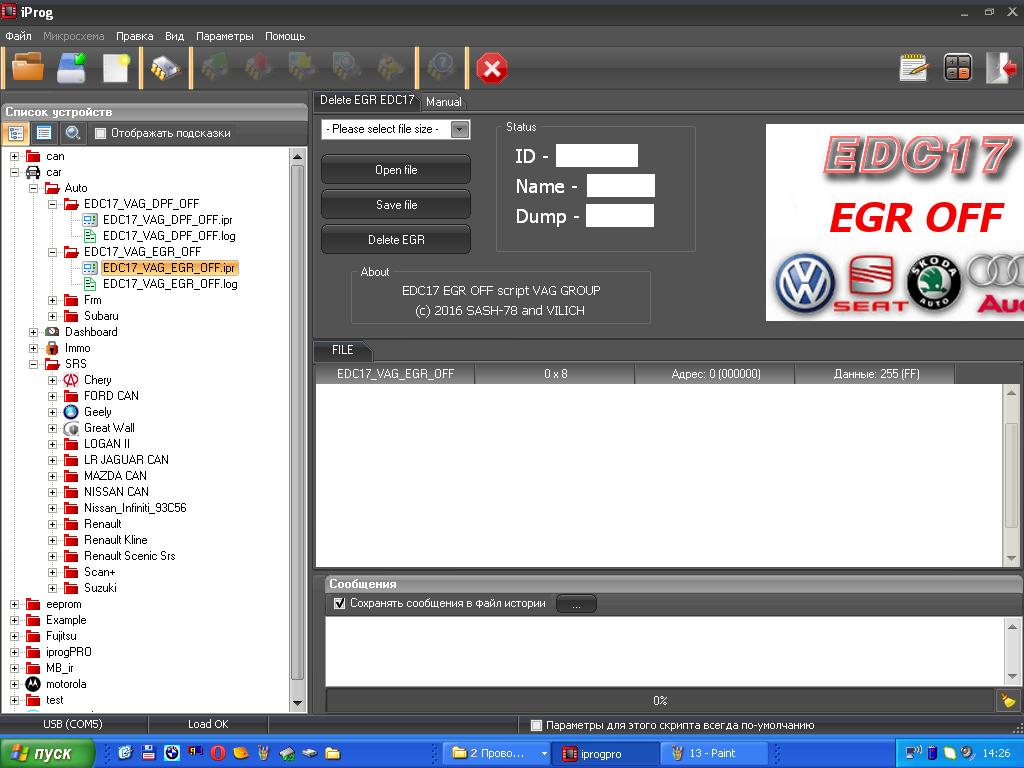The width and height of the screenshot is (1024, 768).
Task: Click the red X stop icon
Action: click(491, 68)
